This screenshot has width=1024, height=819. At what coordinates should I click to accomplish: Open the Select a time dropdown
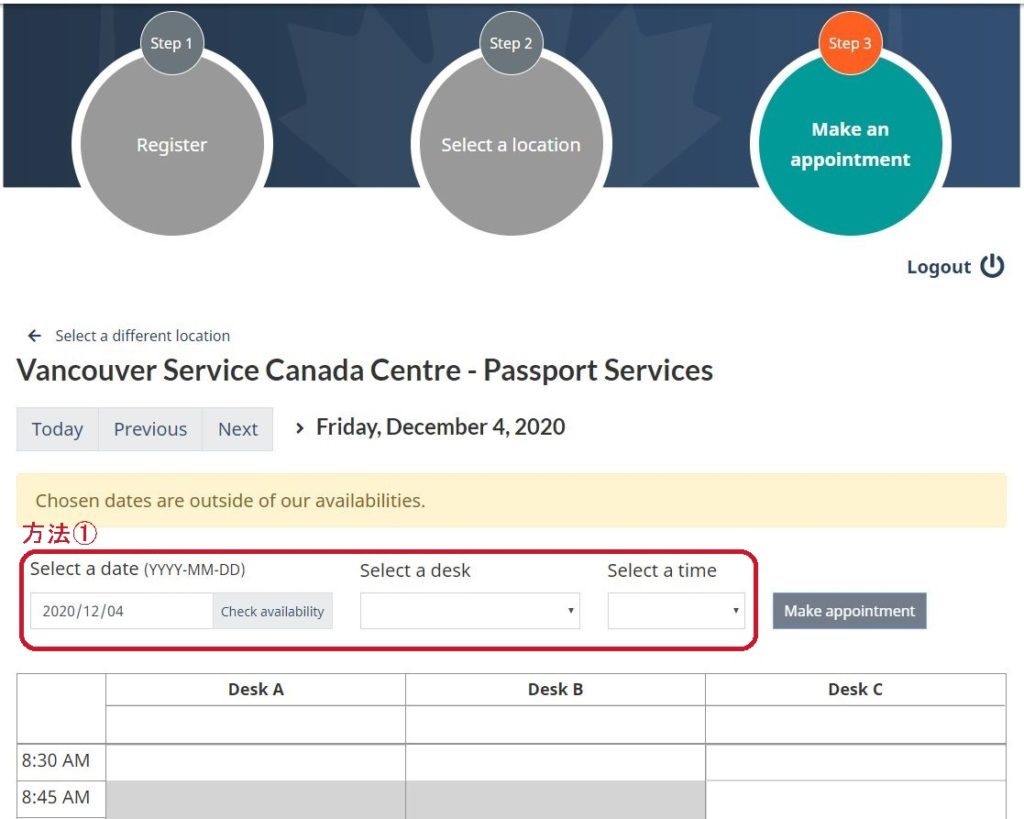coord(676,611)
